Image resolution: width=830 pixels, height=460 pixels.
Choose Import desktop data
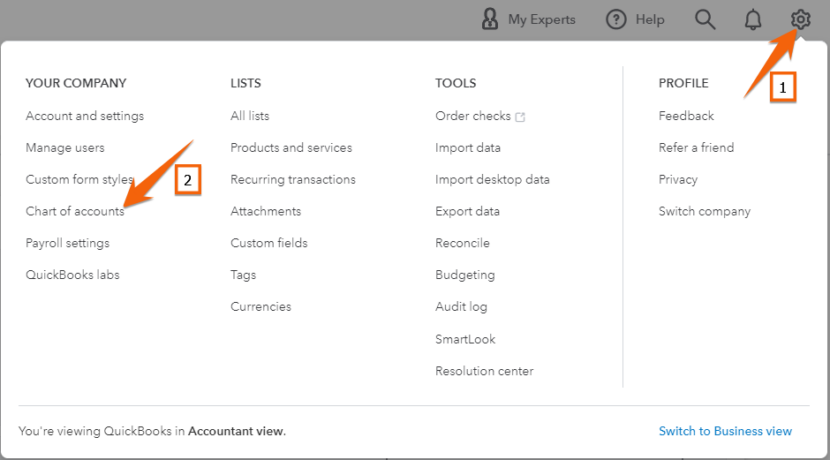[492, 179]
